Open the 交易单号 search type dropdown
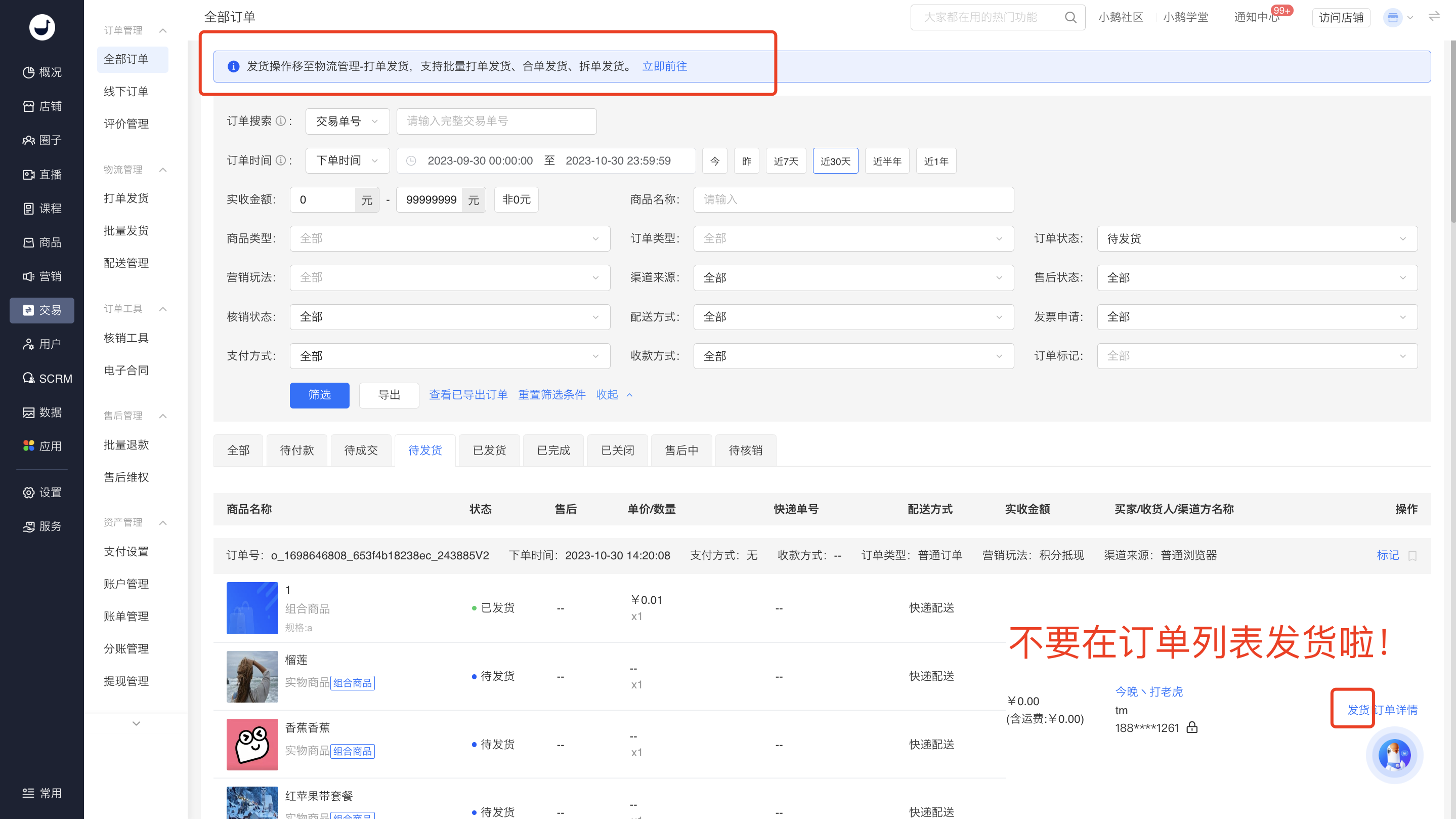 (347, 121)
